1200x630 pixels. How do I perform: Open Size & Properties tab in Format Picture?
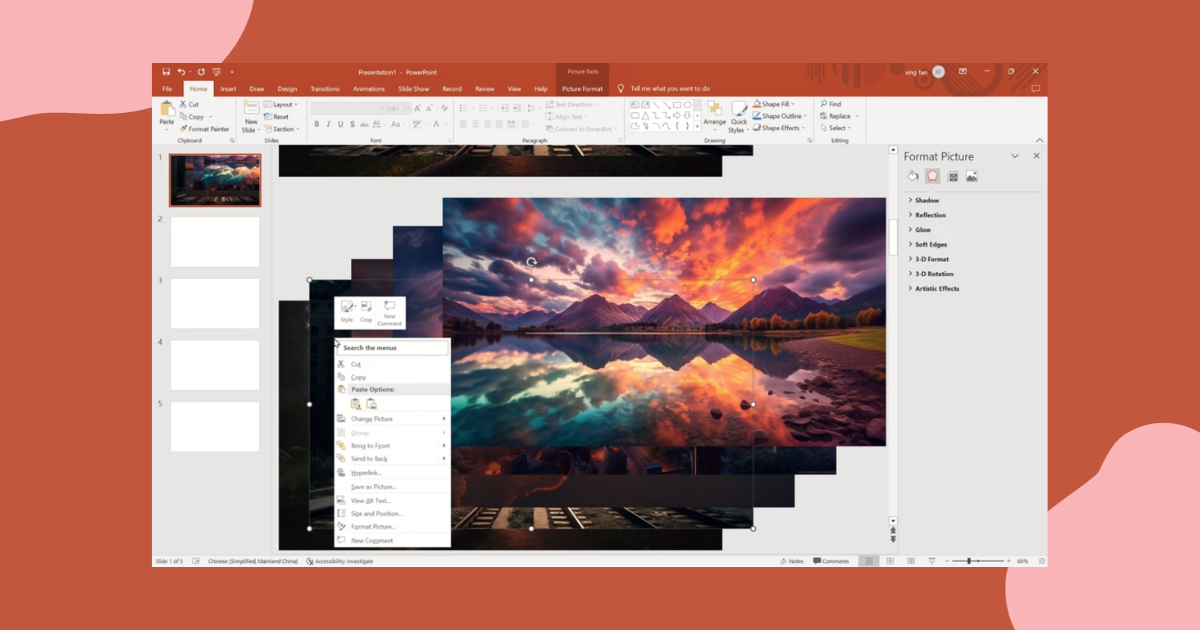click(x=952, y=176)
